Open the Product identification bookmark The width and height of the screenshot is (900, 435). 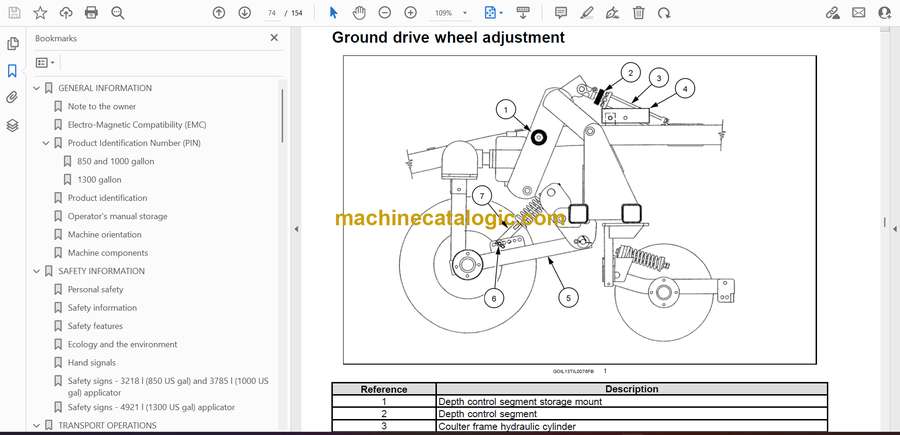pyautogui.click(x=107, y=198)
